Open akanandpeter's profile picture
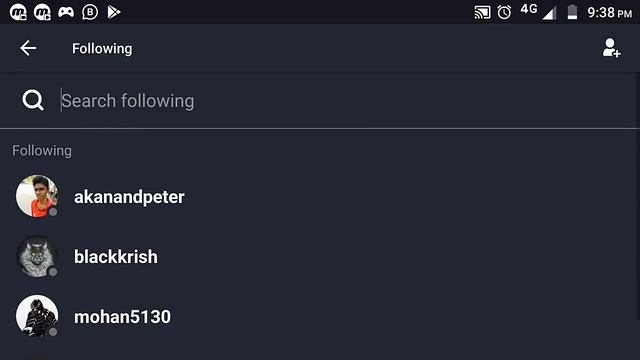Viewport: 640px width, 360px height. (x=37, y=196)
